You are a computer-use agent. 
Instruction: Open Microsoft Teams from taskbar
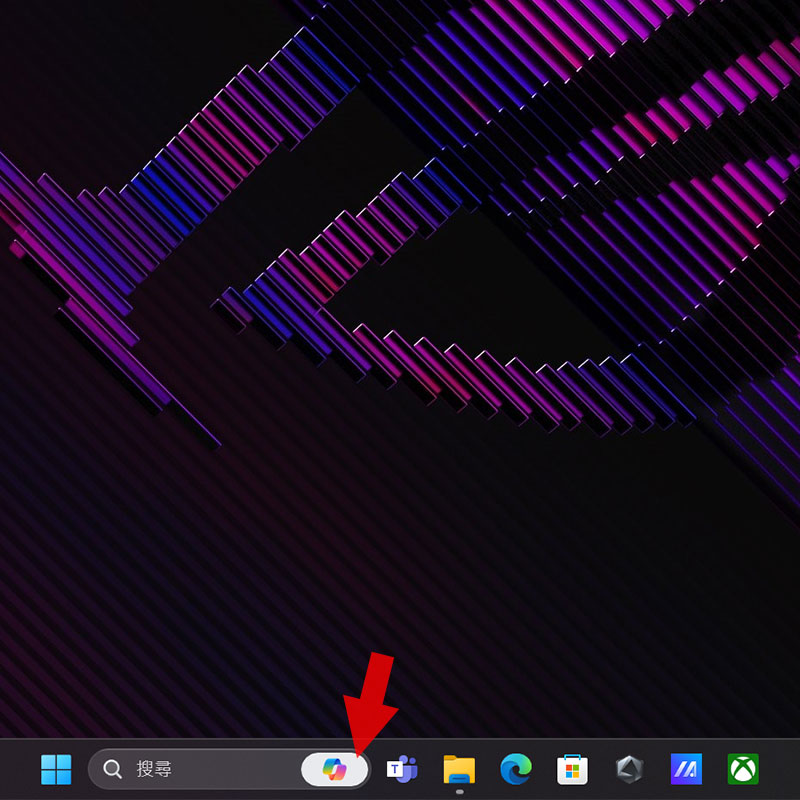[x=402, y=769]
